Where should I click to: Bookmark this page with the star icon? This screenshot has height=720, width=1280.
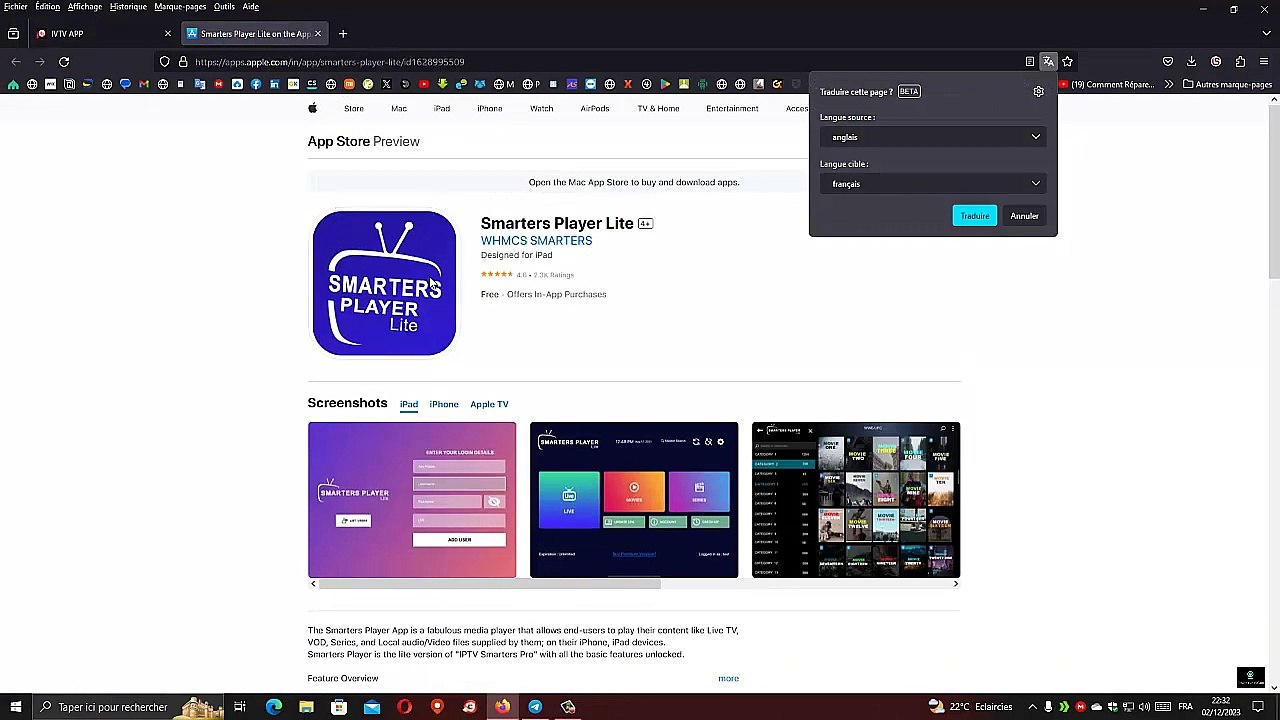click(x=1067, y=62)
